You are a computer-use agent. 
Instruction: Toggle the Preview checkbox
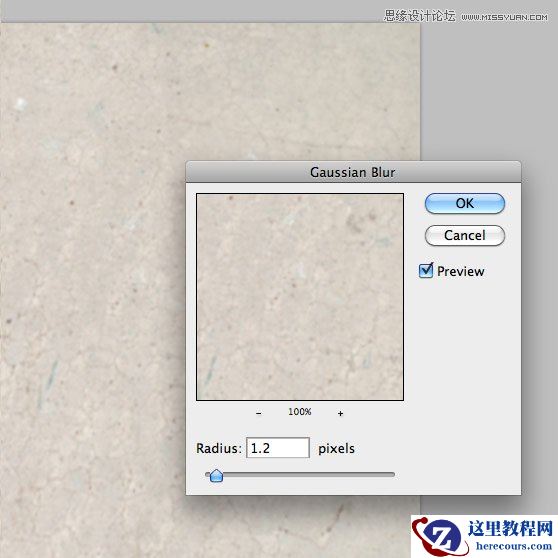click(x=426, y=271)
